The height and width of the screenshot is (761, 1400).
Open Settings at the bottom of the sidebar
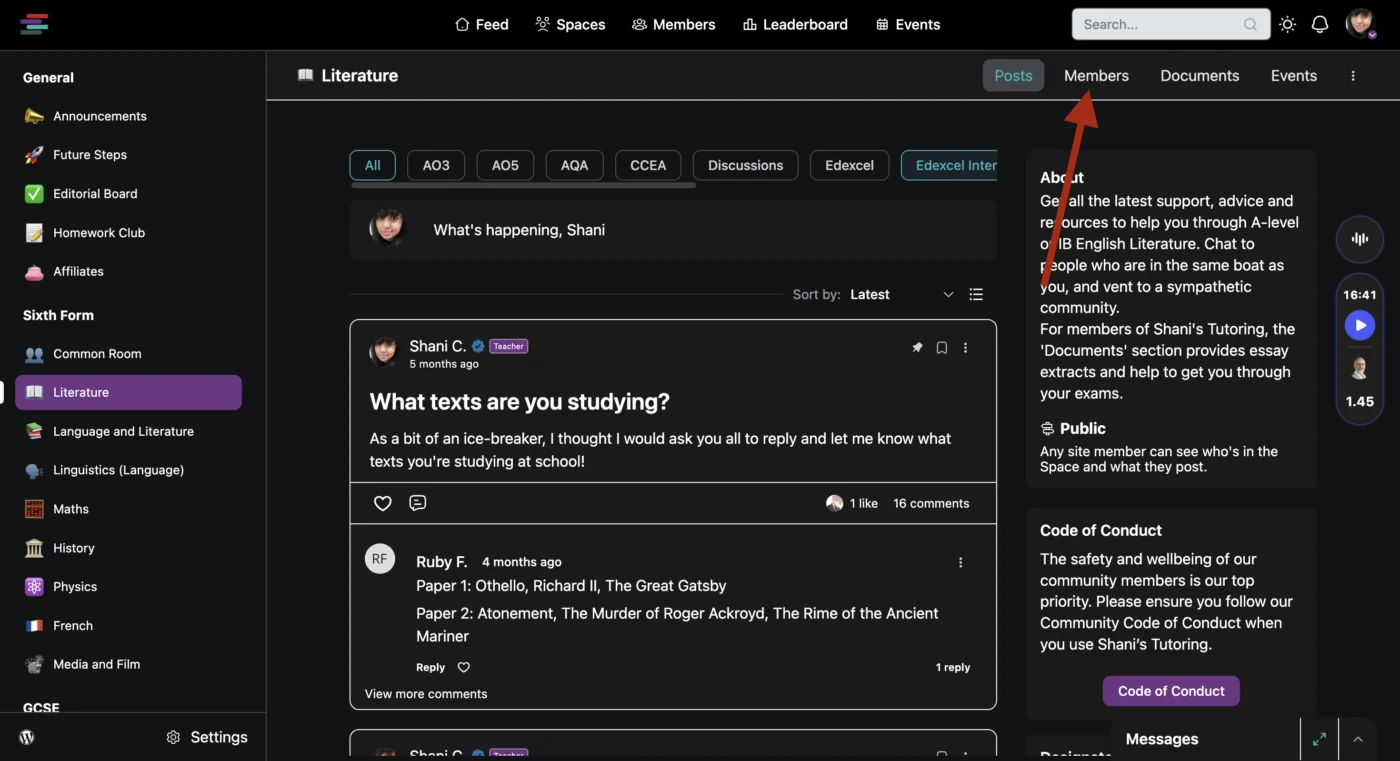pos(206,737)
